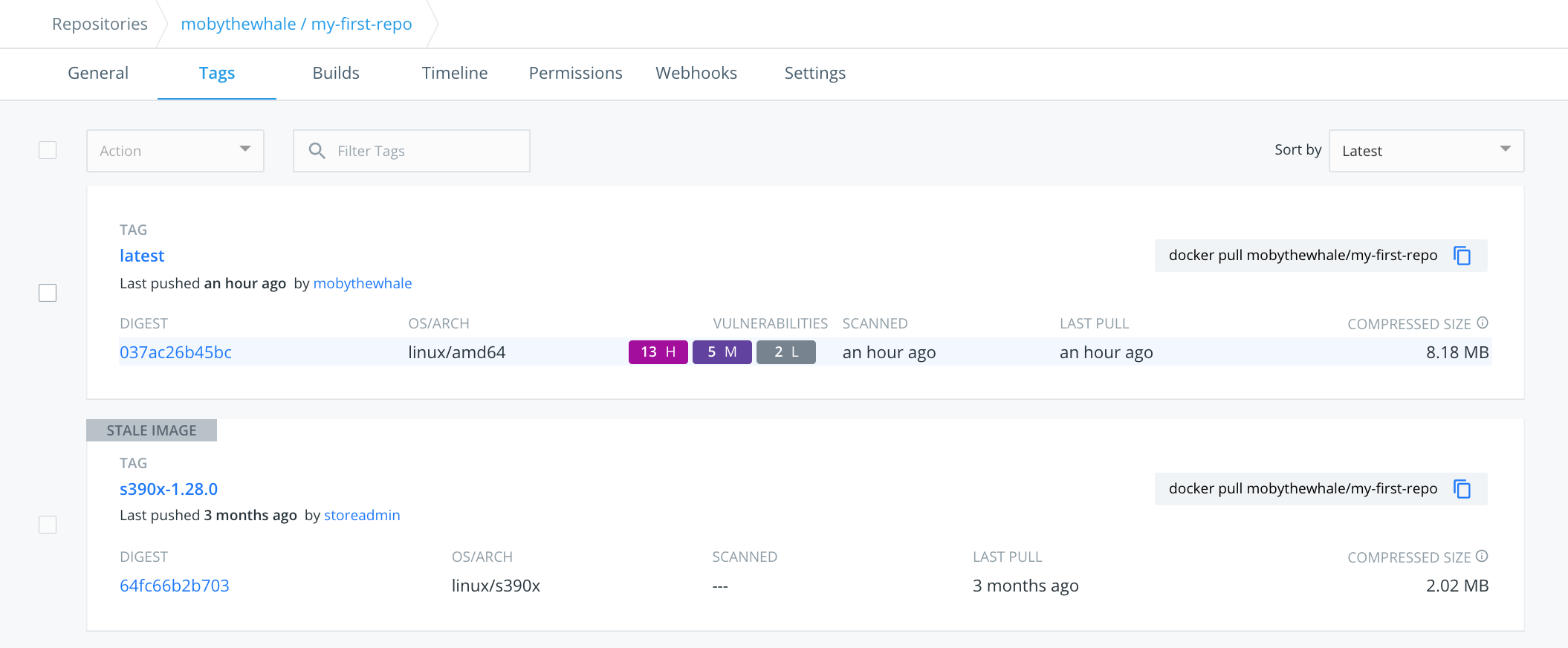Toggle the select-all tags checkbox

pyautogui.click(x=48, y=150)
